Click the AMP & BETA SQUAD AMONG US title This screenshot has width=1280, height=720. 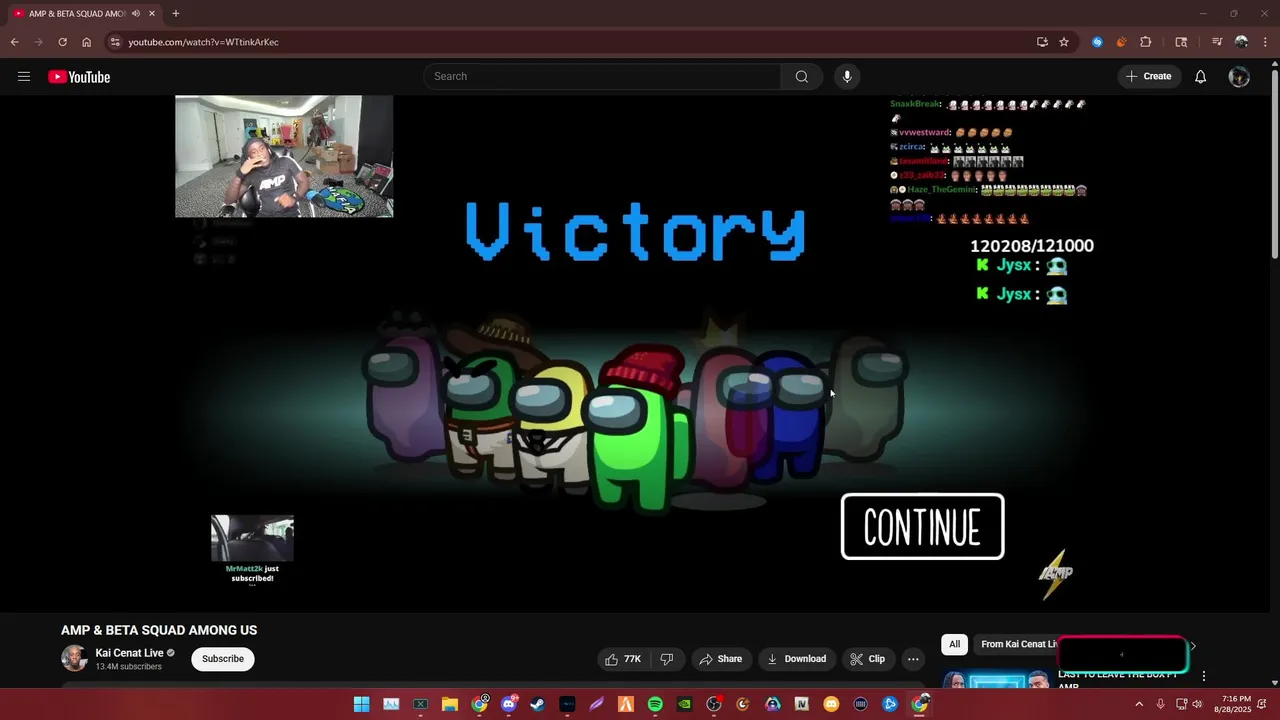click(159, 630)
